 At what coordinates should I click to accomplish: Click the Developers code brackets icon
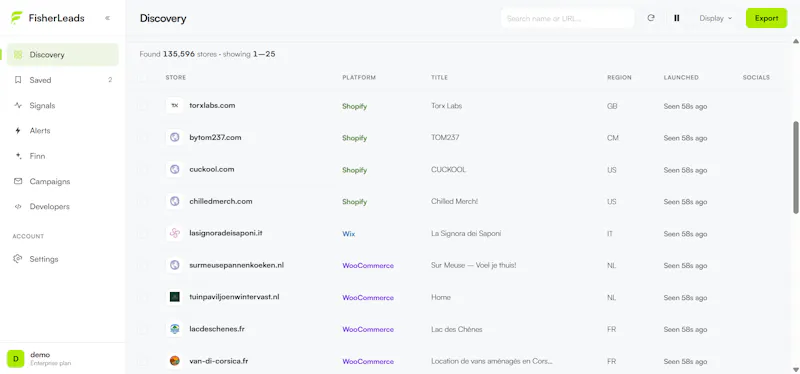(x=18, y=207)
